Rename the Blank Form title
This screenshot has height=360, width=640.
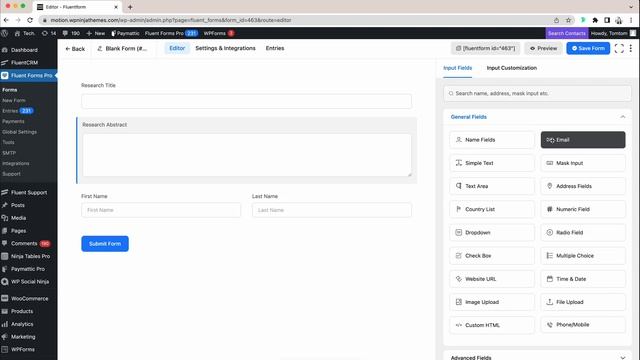[x=122, y=48]
